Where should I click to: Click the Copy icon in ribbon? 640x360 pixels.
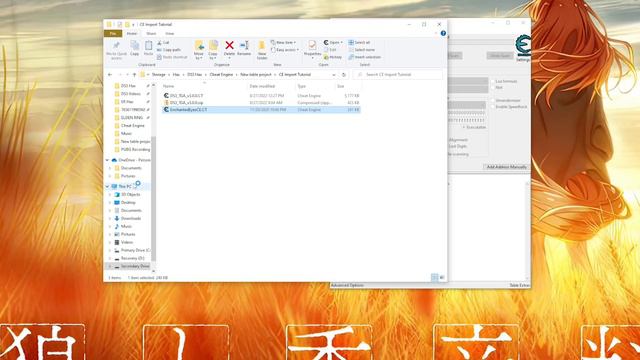coord(134,45)
